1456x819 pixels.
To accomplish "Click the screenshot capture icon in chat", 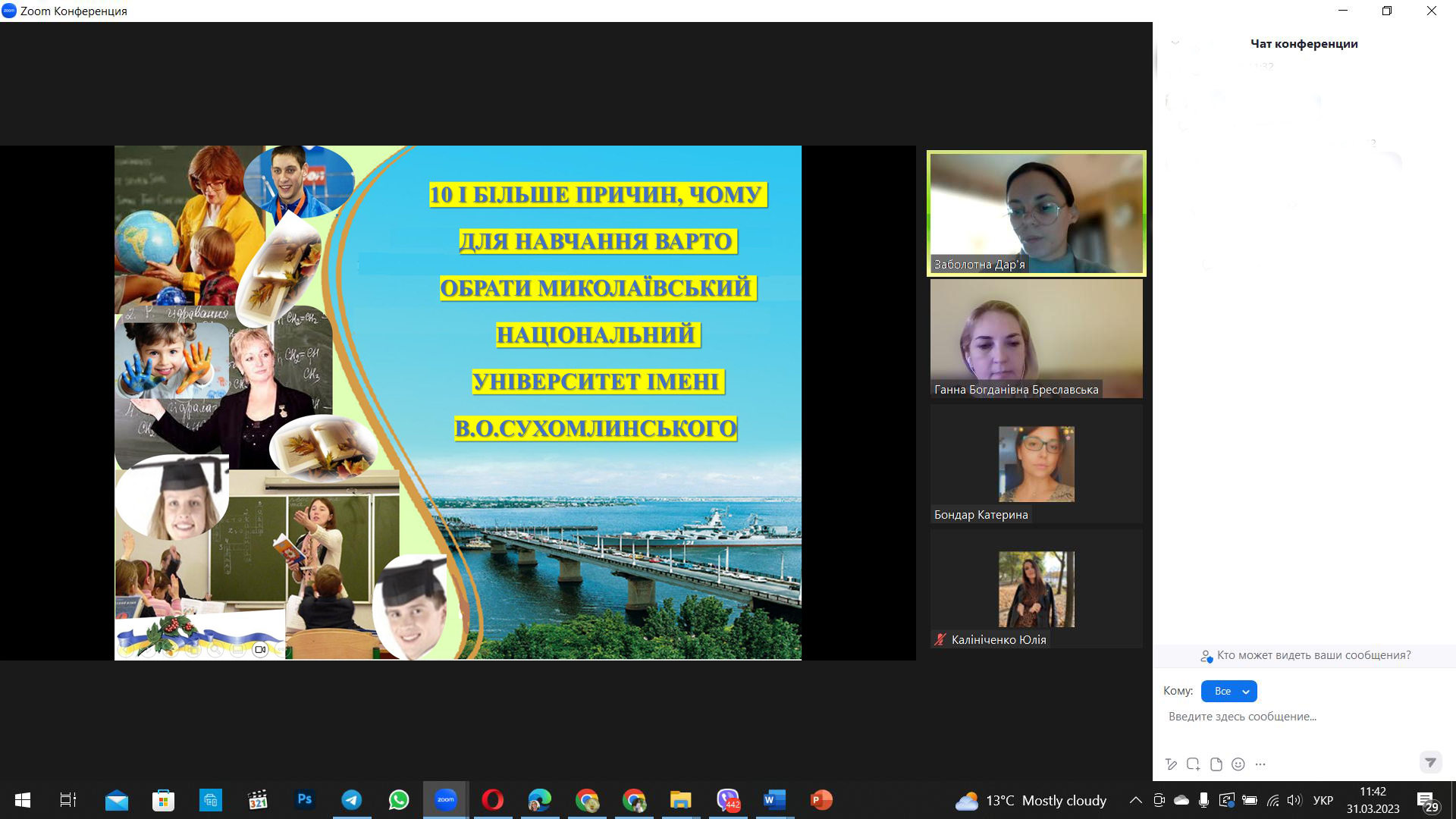I will [x=1193, y=764].
